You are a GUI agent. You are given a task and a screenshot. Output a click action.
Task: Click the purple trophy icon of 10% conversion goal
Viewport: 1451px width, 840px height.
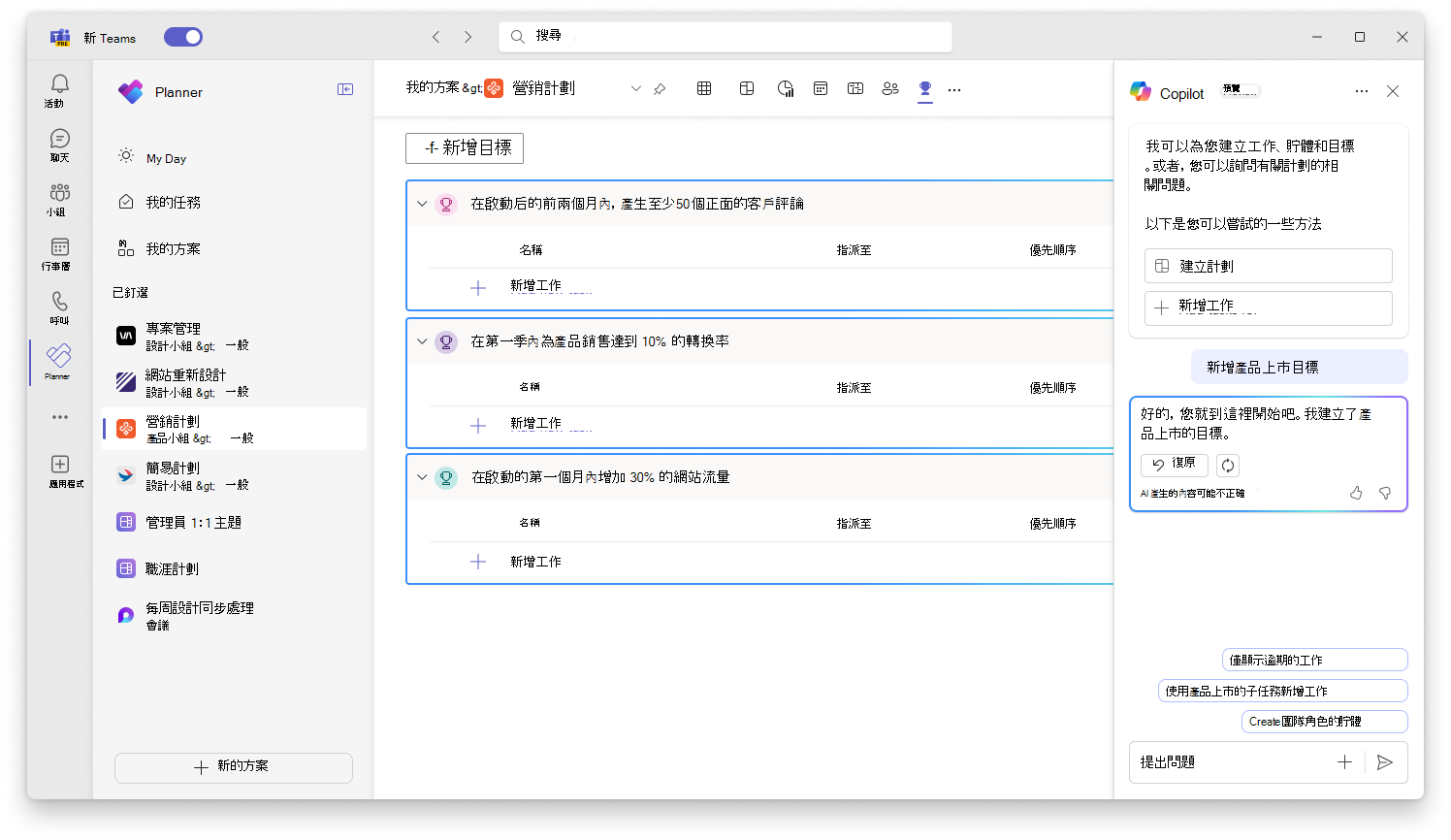coord(446,341)
